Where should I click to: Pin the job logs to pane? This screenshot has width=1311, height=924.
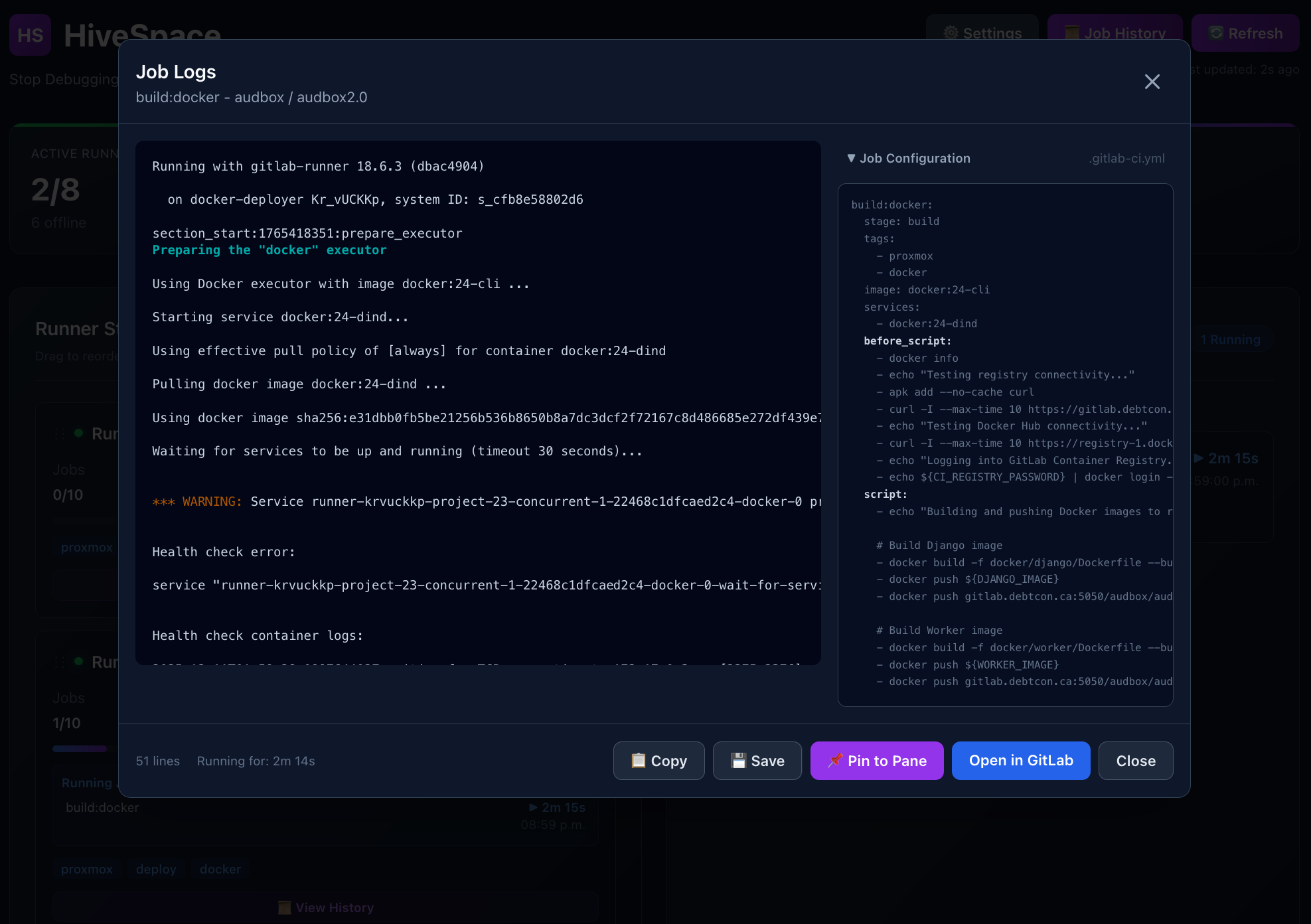(876, 761)
